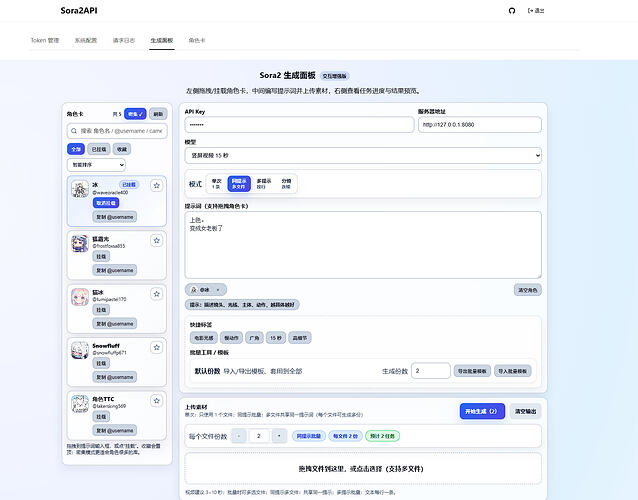Favorite the Snowfluff card with star icon
The image size is (638, 500).
pos(157,347)
